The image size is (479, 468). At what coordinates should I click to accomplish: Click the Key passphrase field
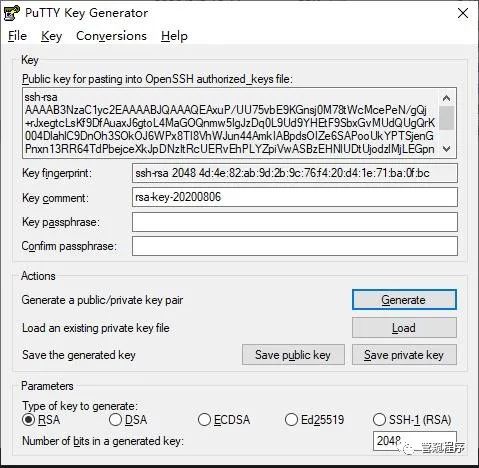(x=295, y=222)
